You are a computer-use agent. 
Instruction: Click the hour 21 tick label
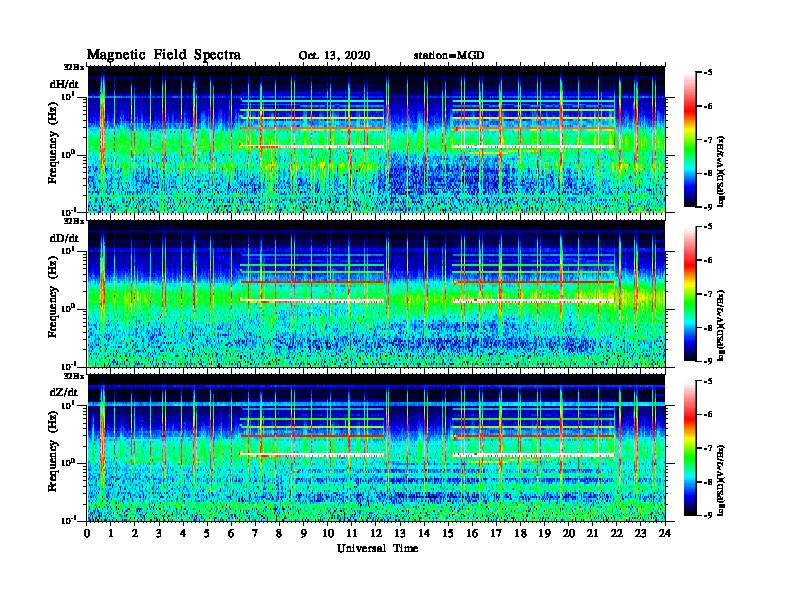[592, 533]
